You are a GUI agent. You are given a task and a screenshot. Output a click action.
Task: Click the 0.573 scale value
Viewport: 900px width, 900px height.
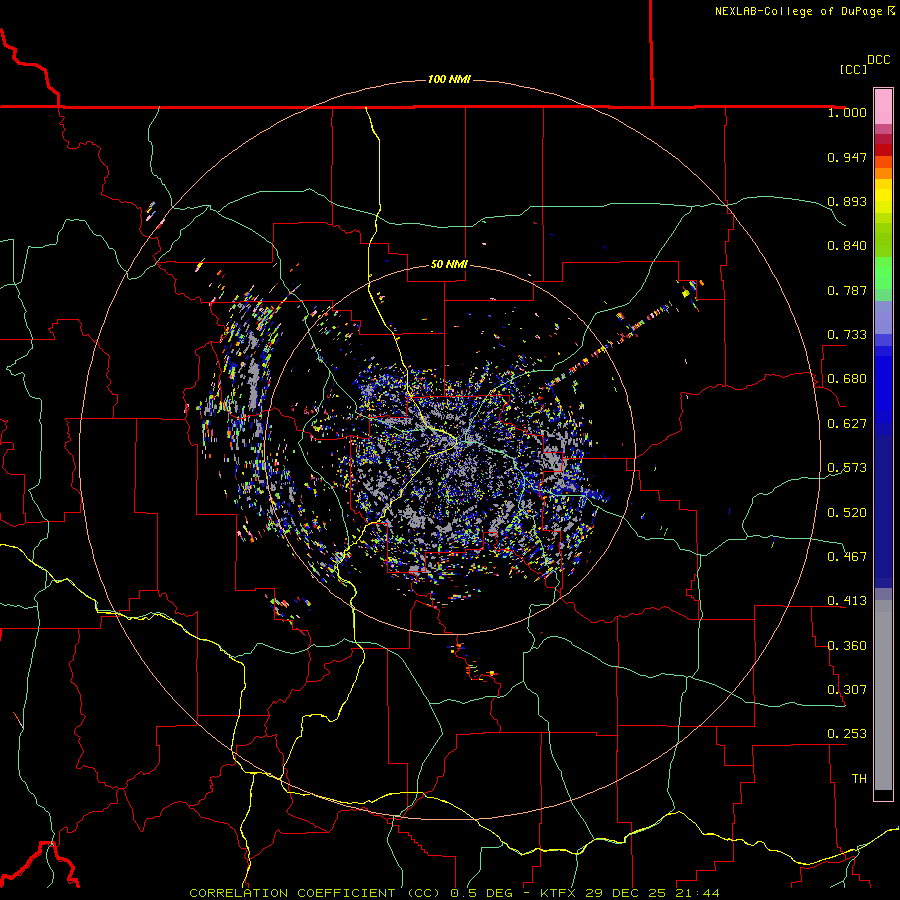(847, 468)
